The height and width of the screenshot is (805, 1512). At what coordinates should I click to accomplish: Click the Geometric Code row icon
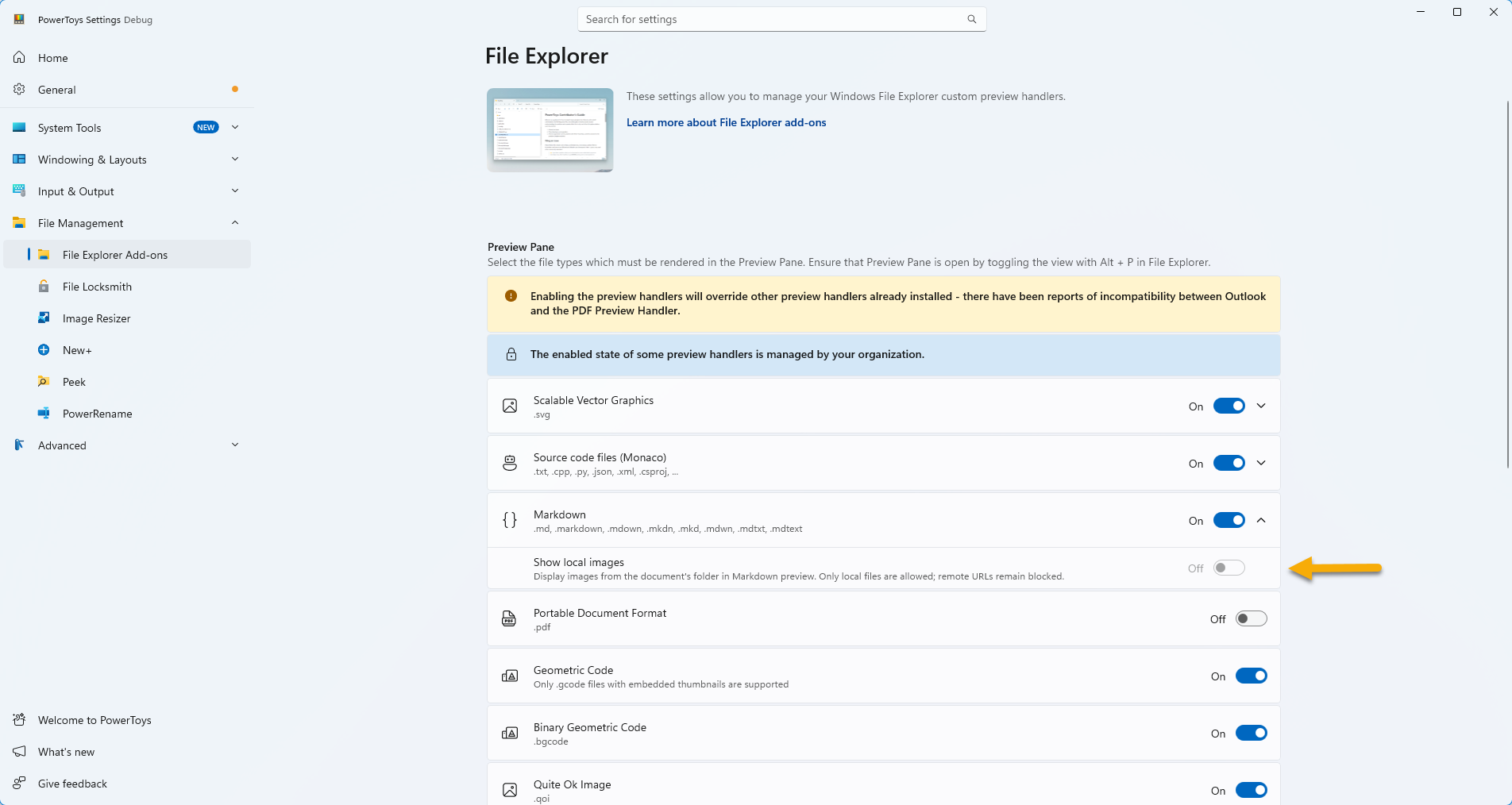point(510,676)
